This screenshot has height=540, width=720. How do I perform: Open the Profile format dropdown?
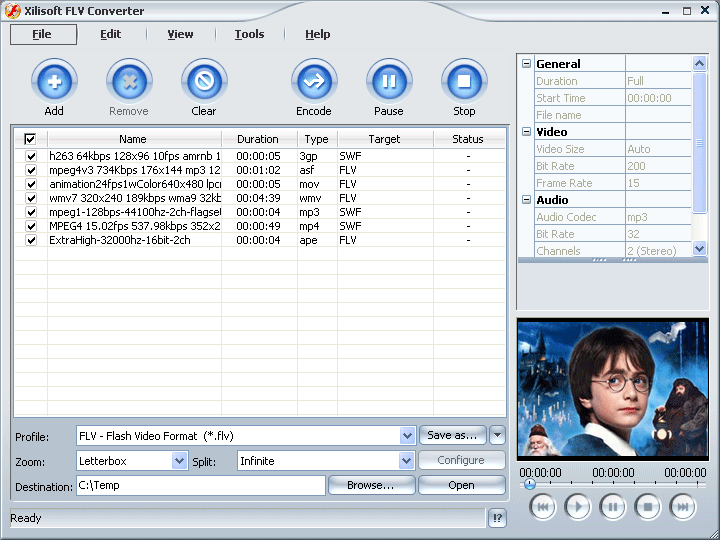[407, 436]
